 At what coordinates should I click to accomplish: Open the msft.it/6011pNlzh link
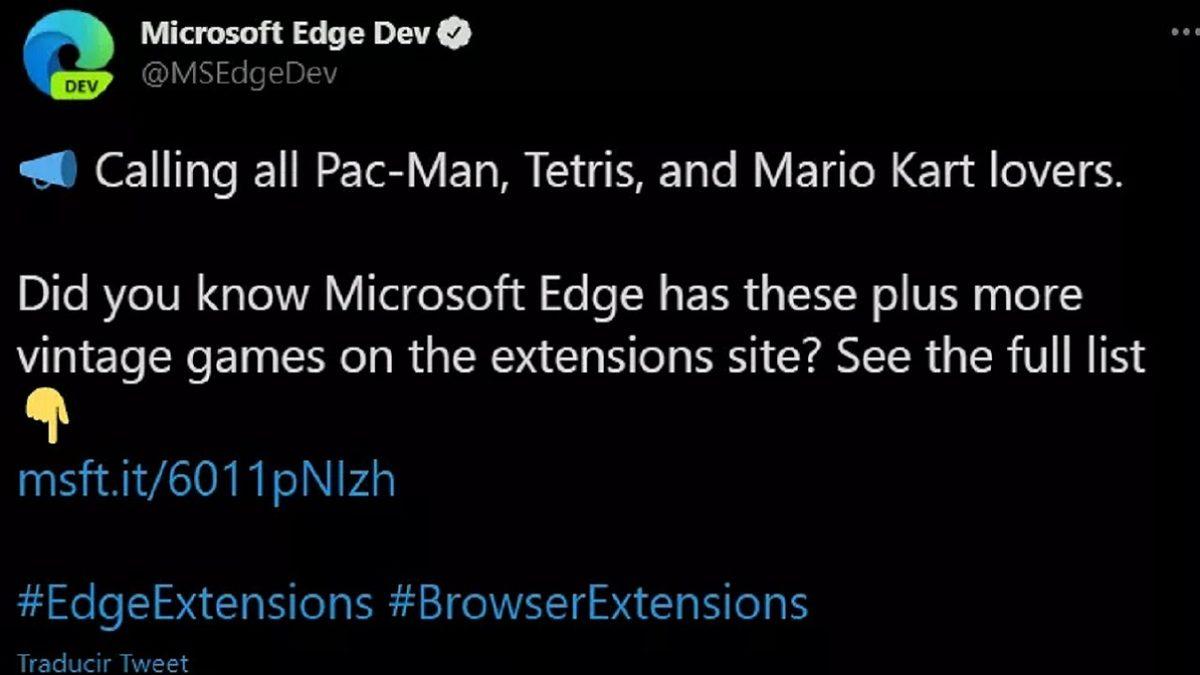(205, 479)
